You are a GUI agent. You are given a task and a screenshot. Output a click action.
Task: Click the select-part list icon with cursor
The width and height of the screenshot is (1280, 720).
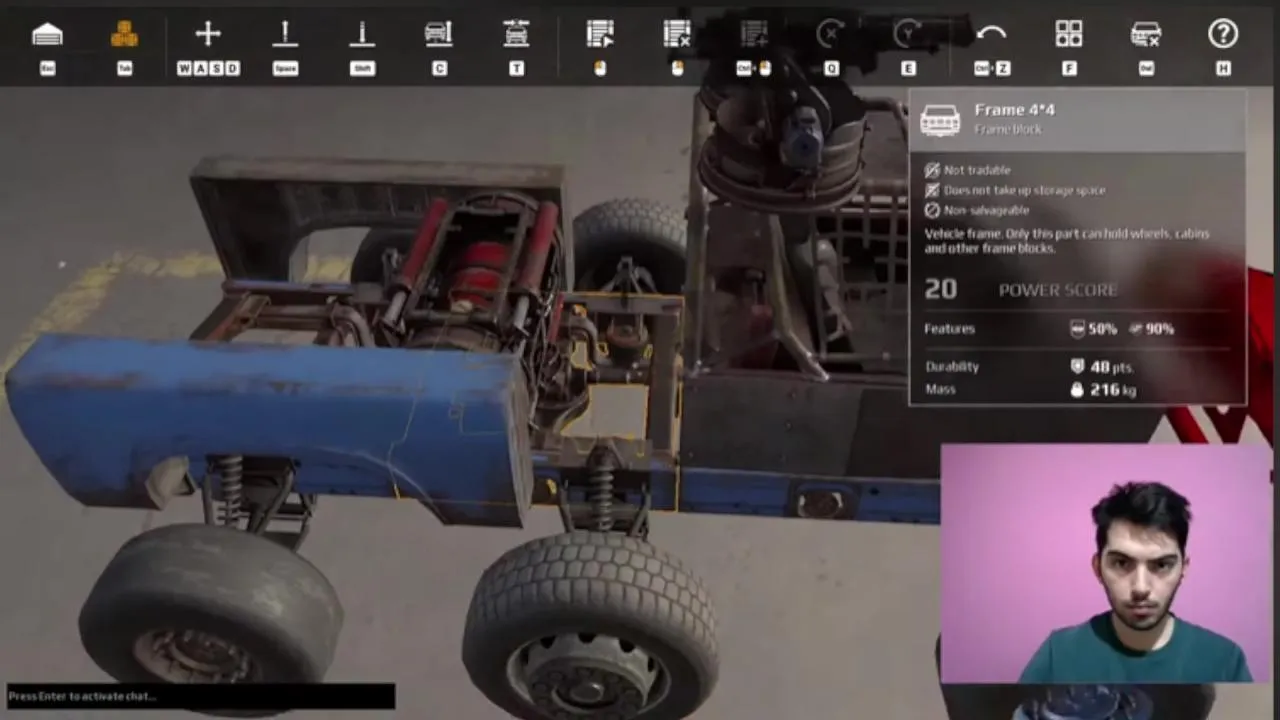(x=600, y=35)
